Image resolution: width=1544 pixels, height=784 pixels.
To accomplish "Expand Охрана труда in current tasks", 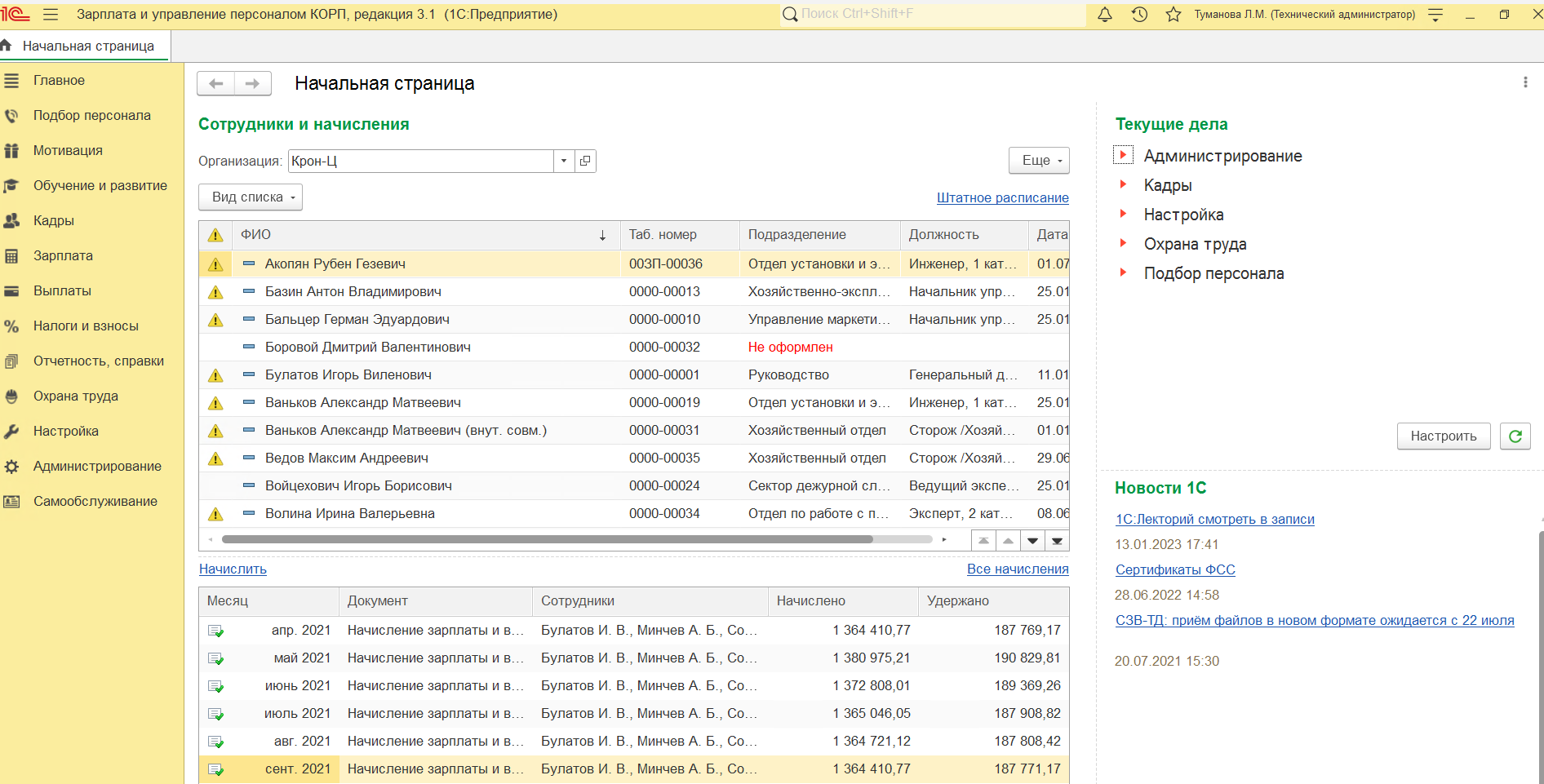I will (x=1123, y=243).
